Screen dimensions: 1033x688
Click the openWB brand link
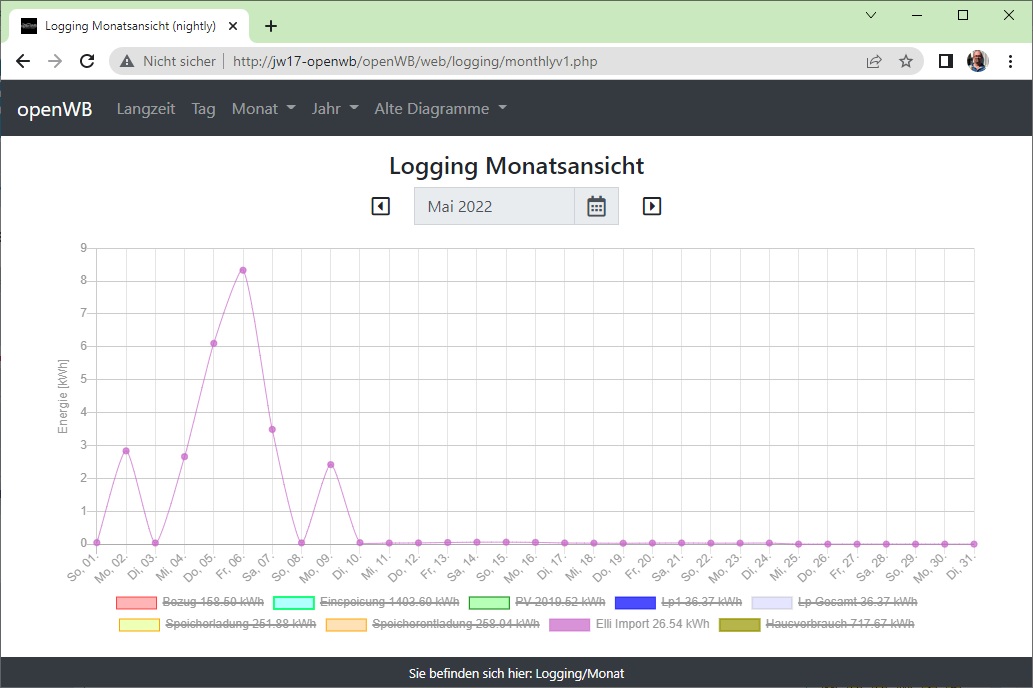(55, 109)
